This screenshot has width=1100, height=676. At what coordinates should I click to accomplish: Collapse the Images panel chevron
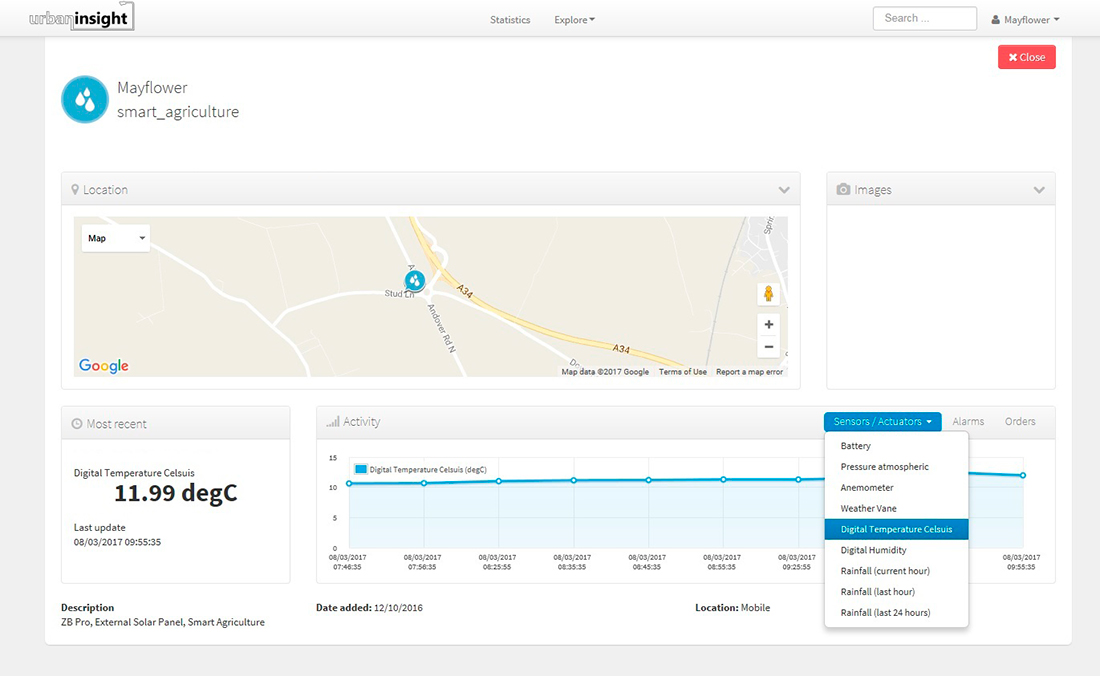tap(1039, 190)
